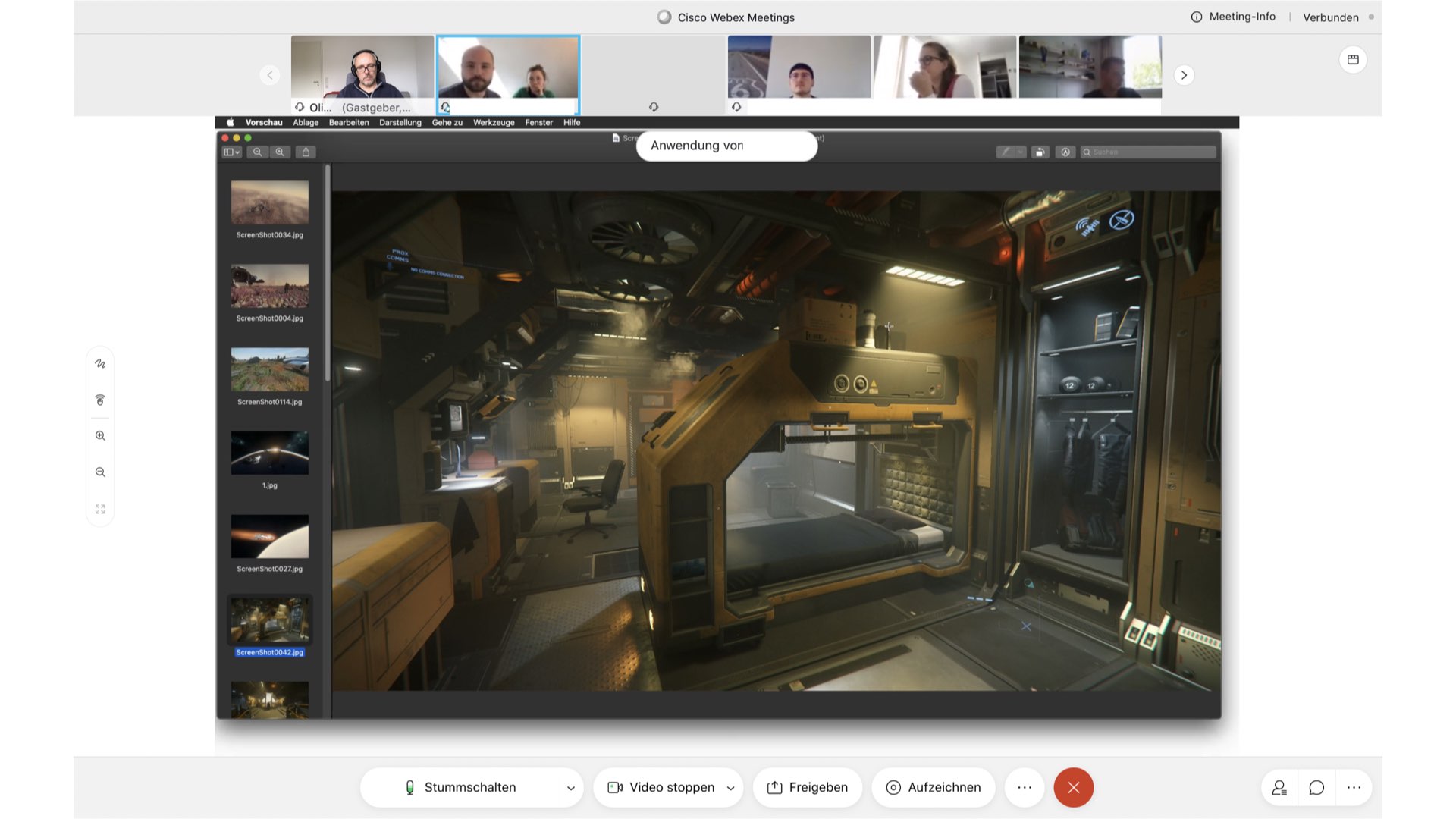Click zoom in in Vorschau toolbar

pos(280,152)
